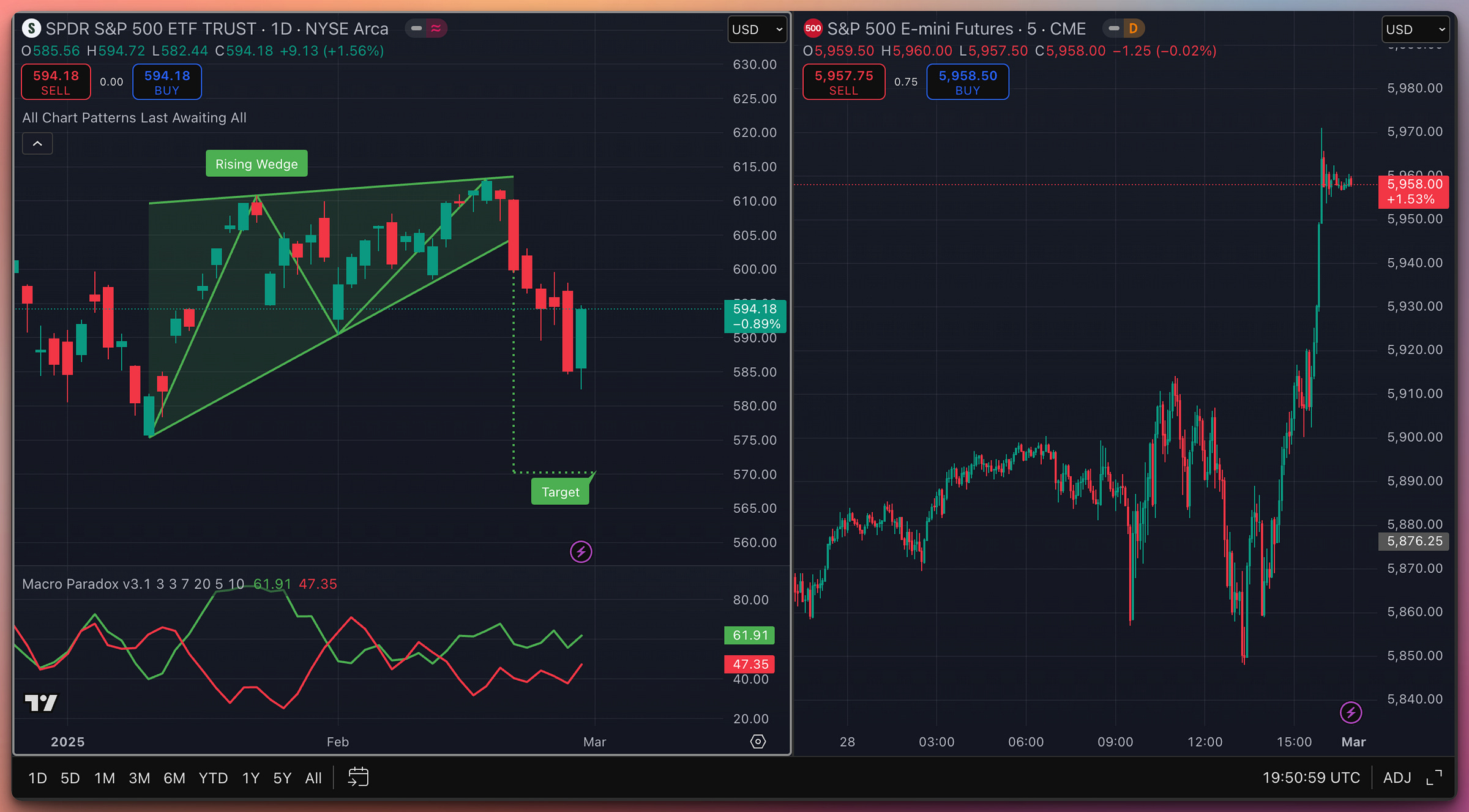
Task: Click the lightning icon on SPY chart
Action: point(581,552)
